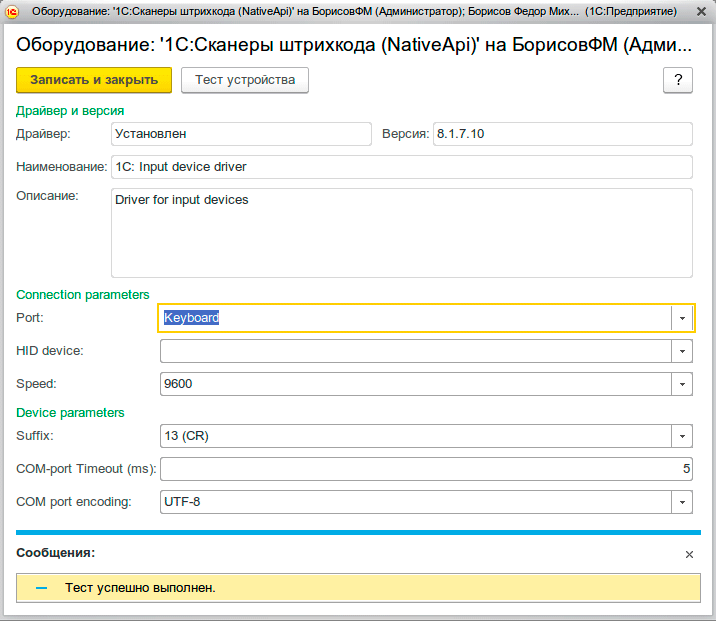This screenshot has height=621, width=716.
Task: Open the Suffix dropdown arrow
Action: pyautogui.click(x=682, y=436)
